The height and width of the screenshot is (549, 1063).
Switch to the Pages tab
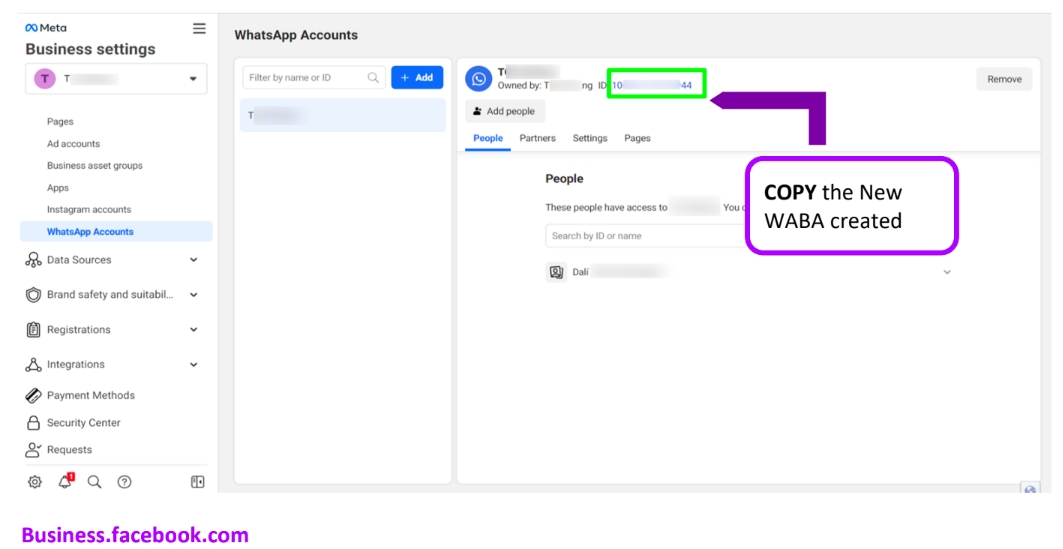click(x=637, y=138)
